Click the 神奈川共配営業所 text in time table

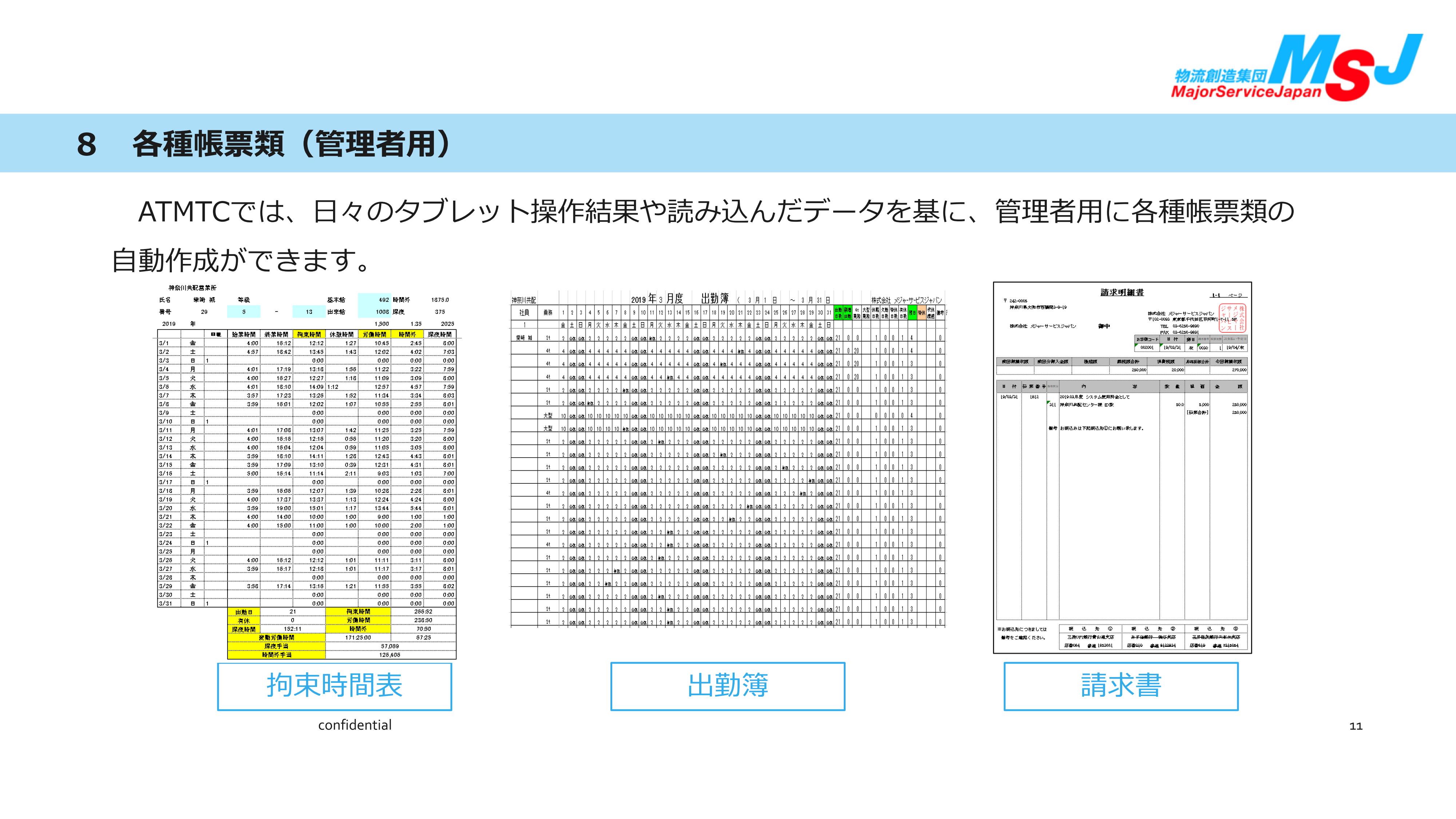coord(192,288)
